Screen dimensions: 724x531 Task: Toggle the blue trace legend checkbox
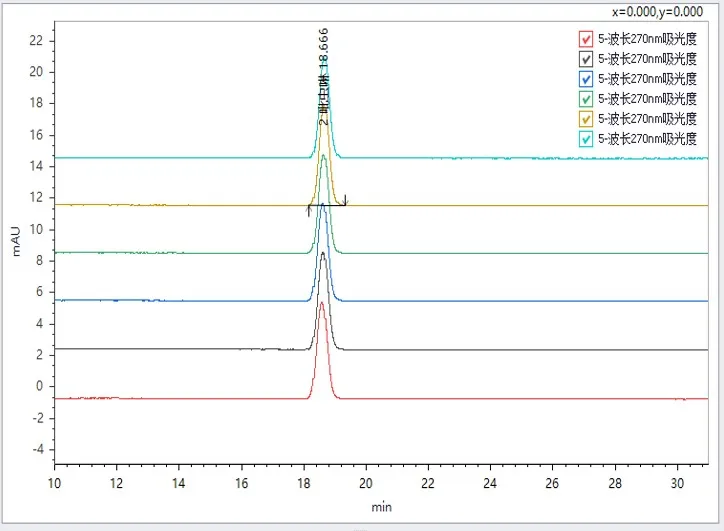586,79
